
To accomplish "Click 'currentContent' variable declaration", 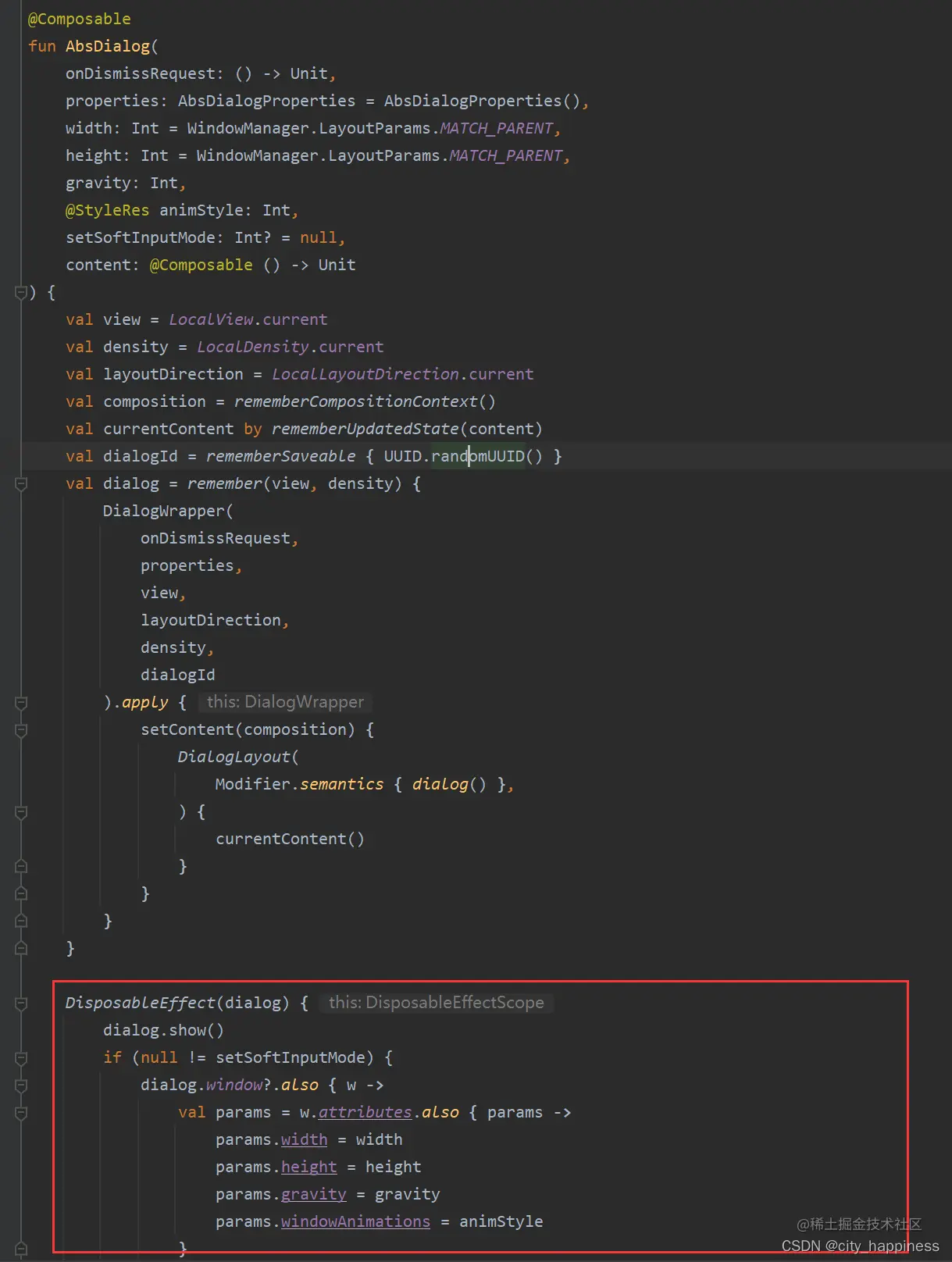I will tap(169, 429).
